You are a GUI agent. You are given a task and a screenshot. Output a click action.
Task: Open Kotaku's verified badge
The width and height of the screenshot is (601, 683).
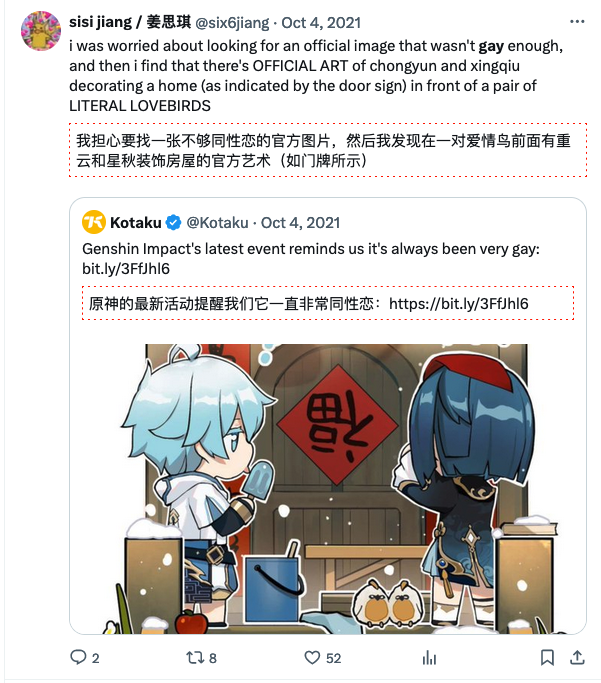(x=173, y=223)
